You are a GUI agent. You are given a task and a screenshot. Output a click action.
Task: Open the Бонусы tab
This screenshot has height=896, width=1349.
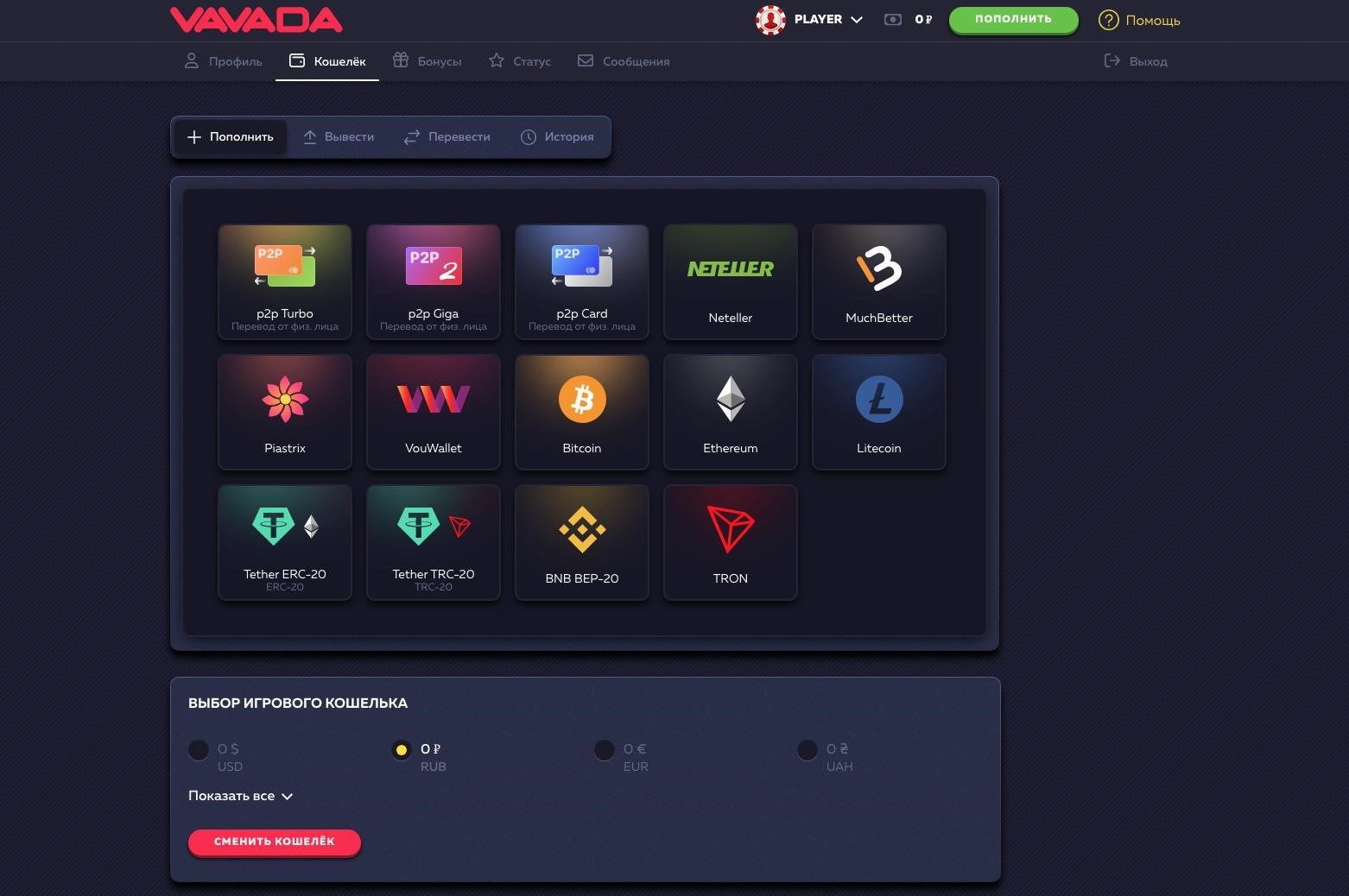(427, 61)
